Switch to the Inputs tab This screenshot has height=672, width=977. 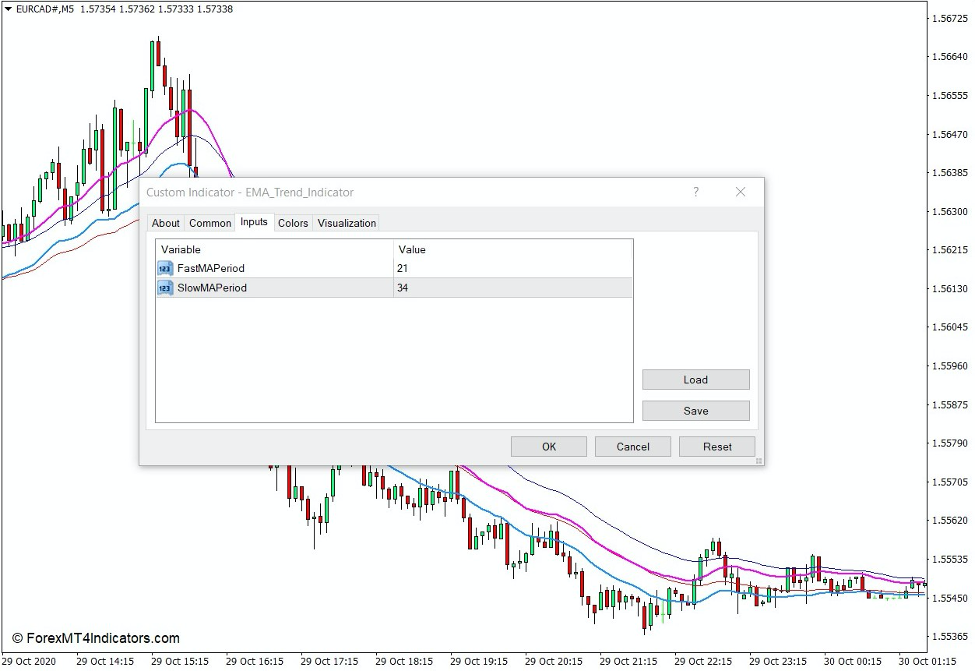pos(253,222)
